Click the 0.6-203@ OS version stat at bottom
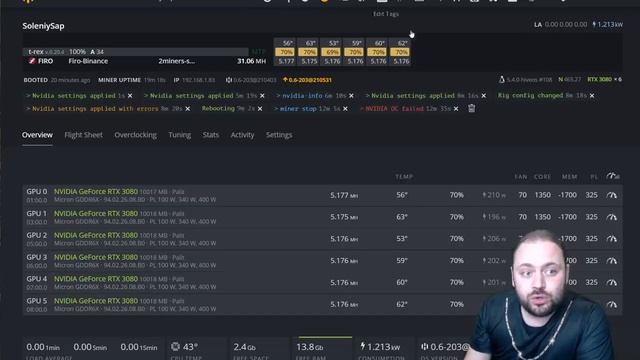640x360 pixels. coord(445,347)
